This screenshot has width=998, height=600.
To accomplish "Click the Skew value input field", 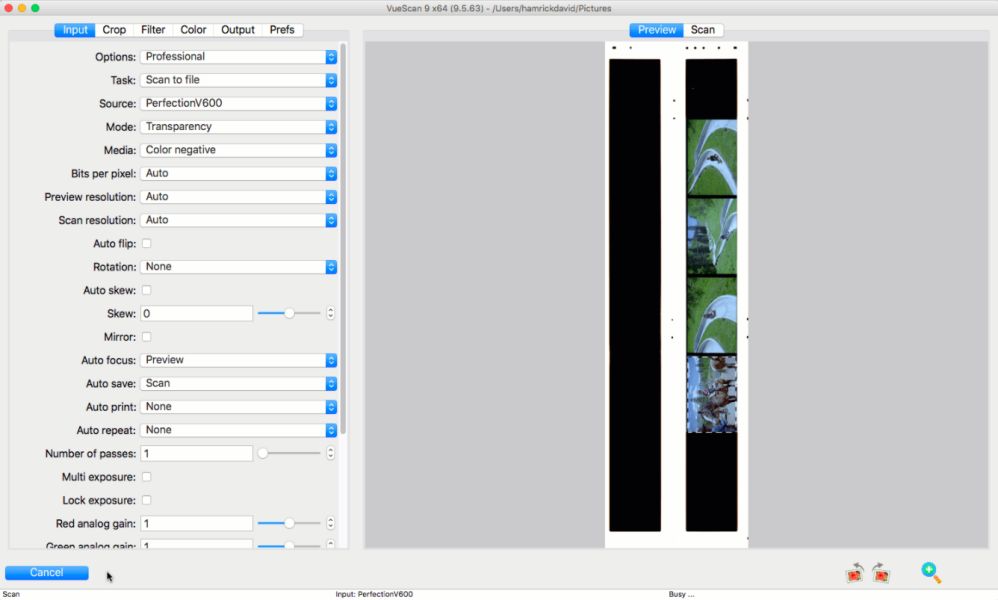I will (196, 314).
